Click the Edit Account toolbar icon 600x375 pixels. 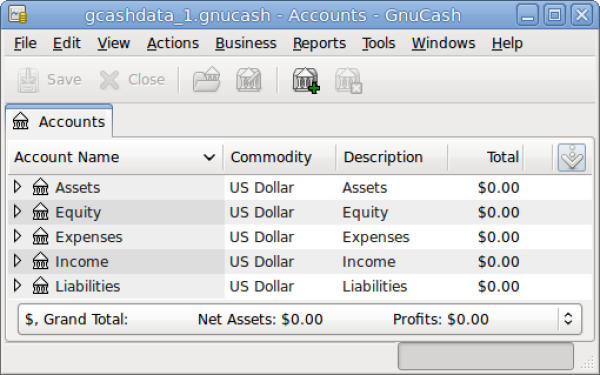249,80
